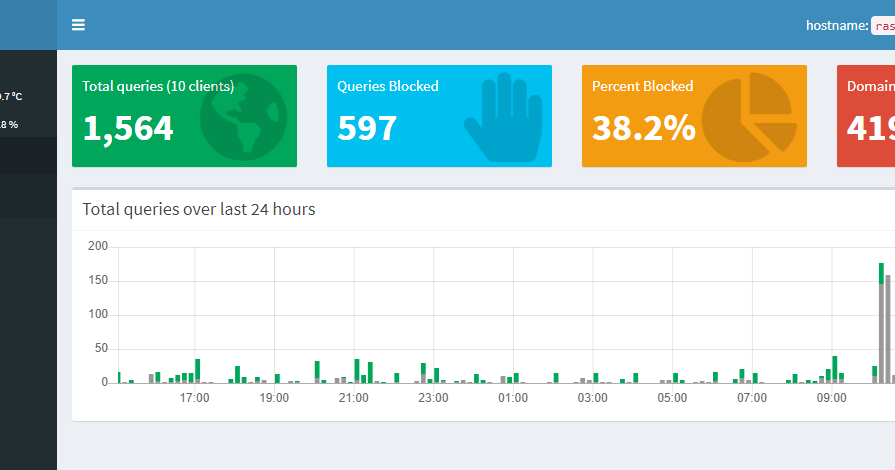Viewport: 895px width, 470px height.
Task: Click the 19:00 time label on chart
Action: tap(274, 398)
